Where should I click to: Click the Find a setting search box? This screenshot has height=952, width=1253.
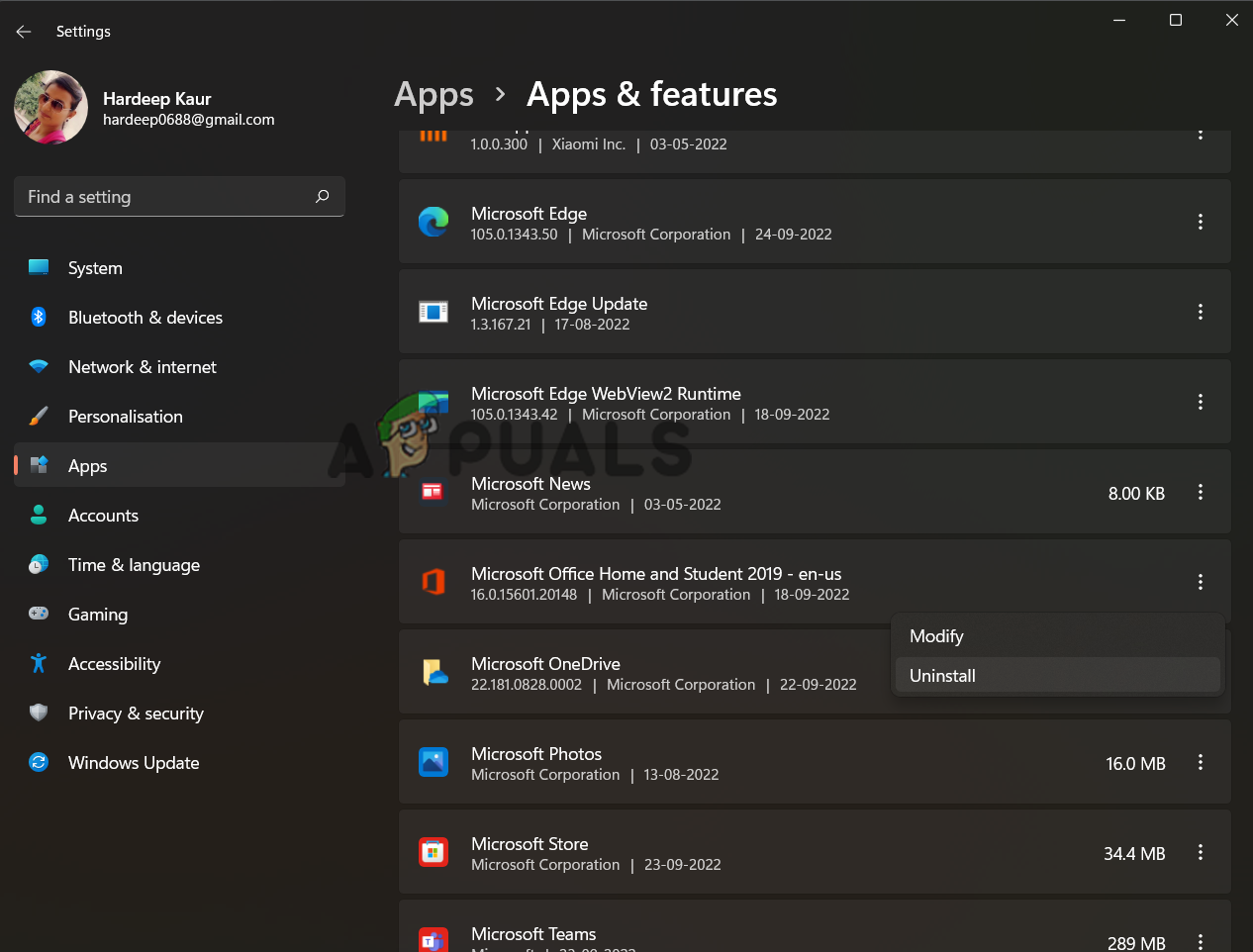pos(163,197)
